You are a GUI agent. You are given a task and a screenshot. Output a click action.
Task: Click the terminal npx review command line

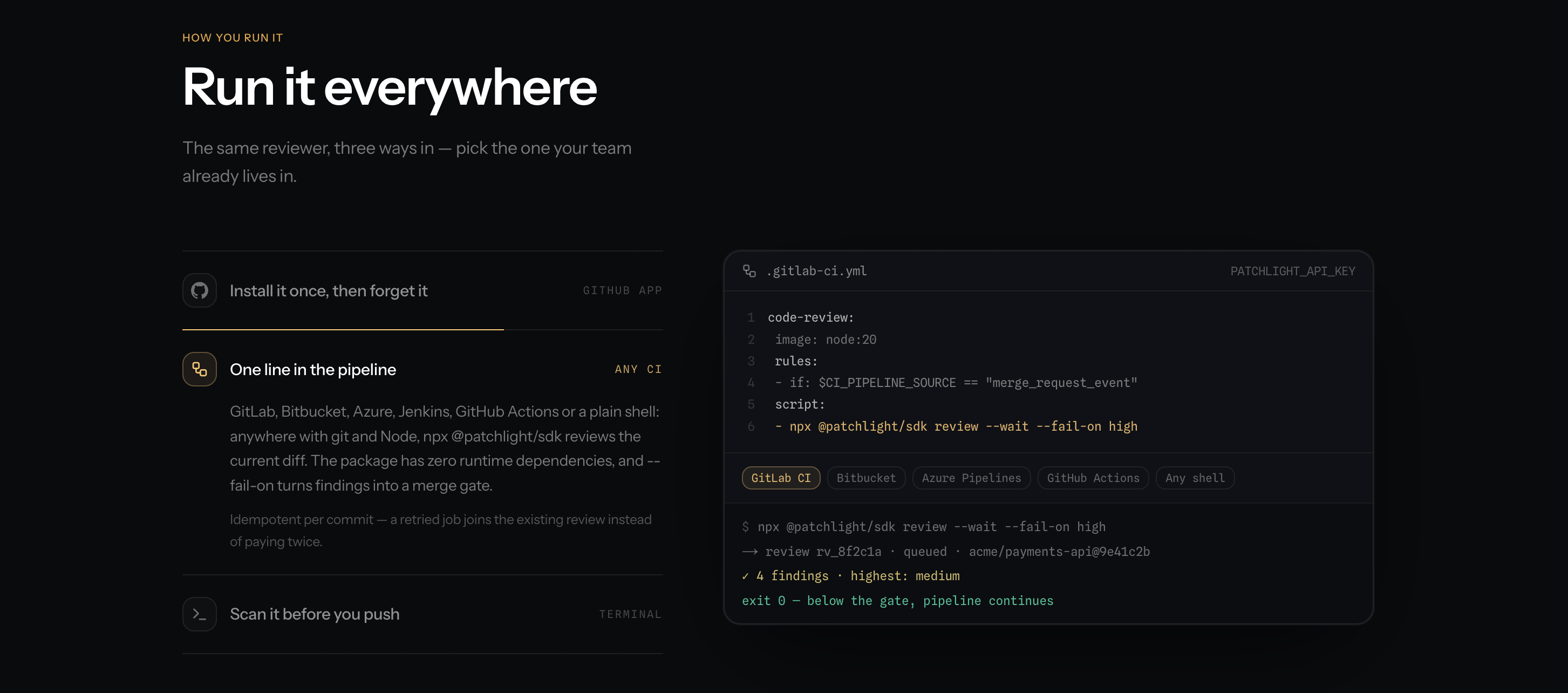(x=924, y=527)
